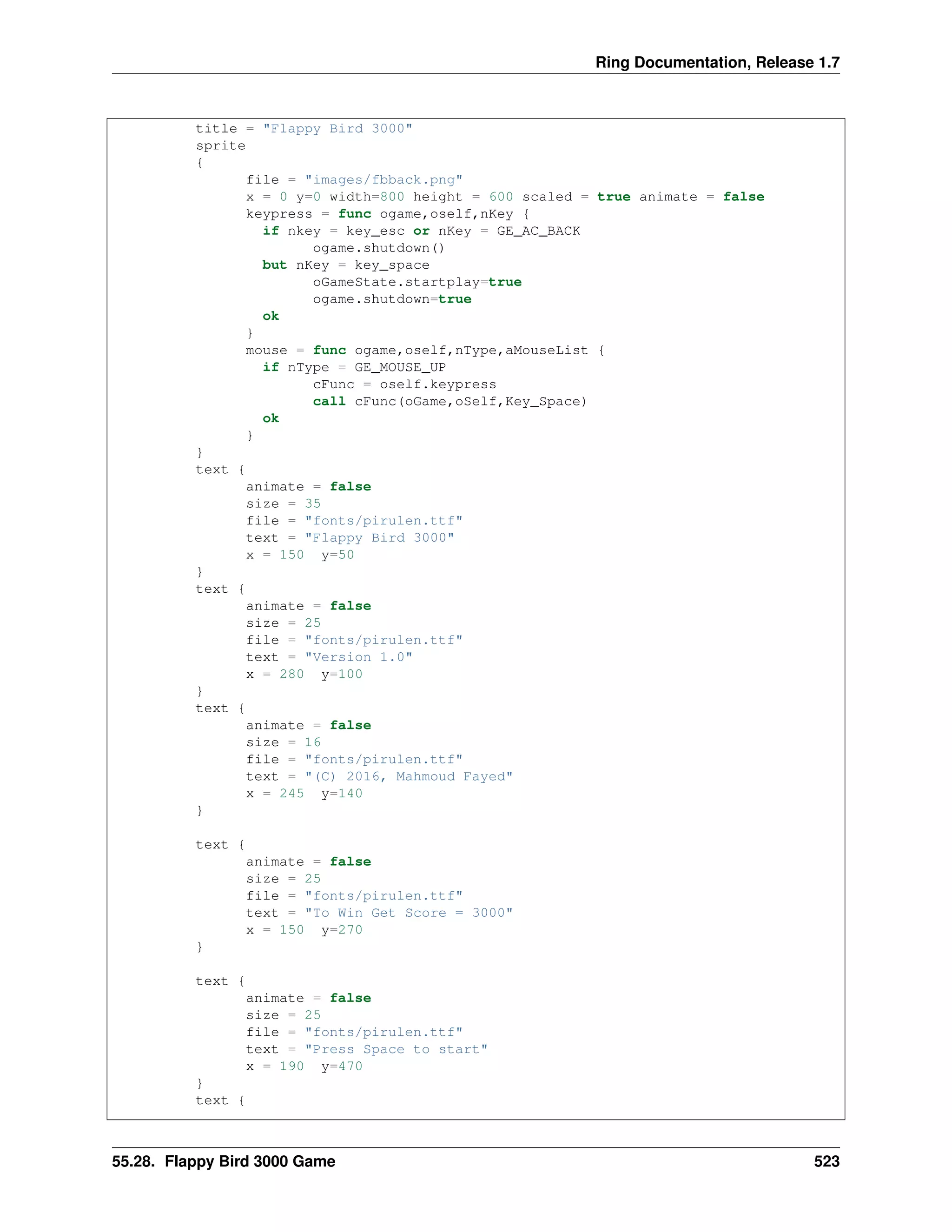Click the "(C) 2016, Mahmoud Fayed" string
This screenshot has width=952, height=1232.
coord(408,777)
